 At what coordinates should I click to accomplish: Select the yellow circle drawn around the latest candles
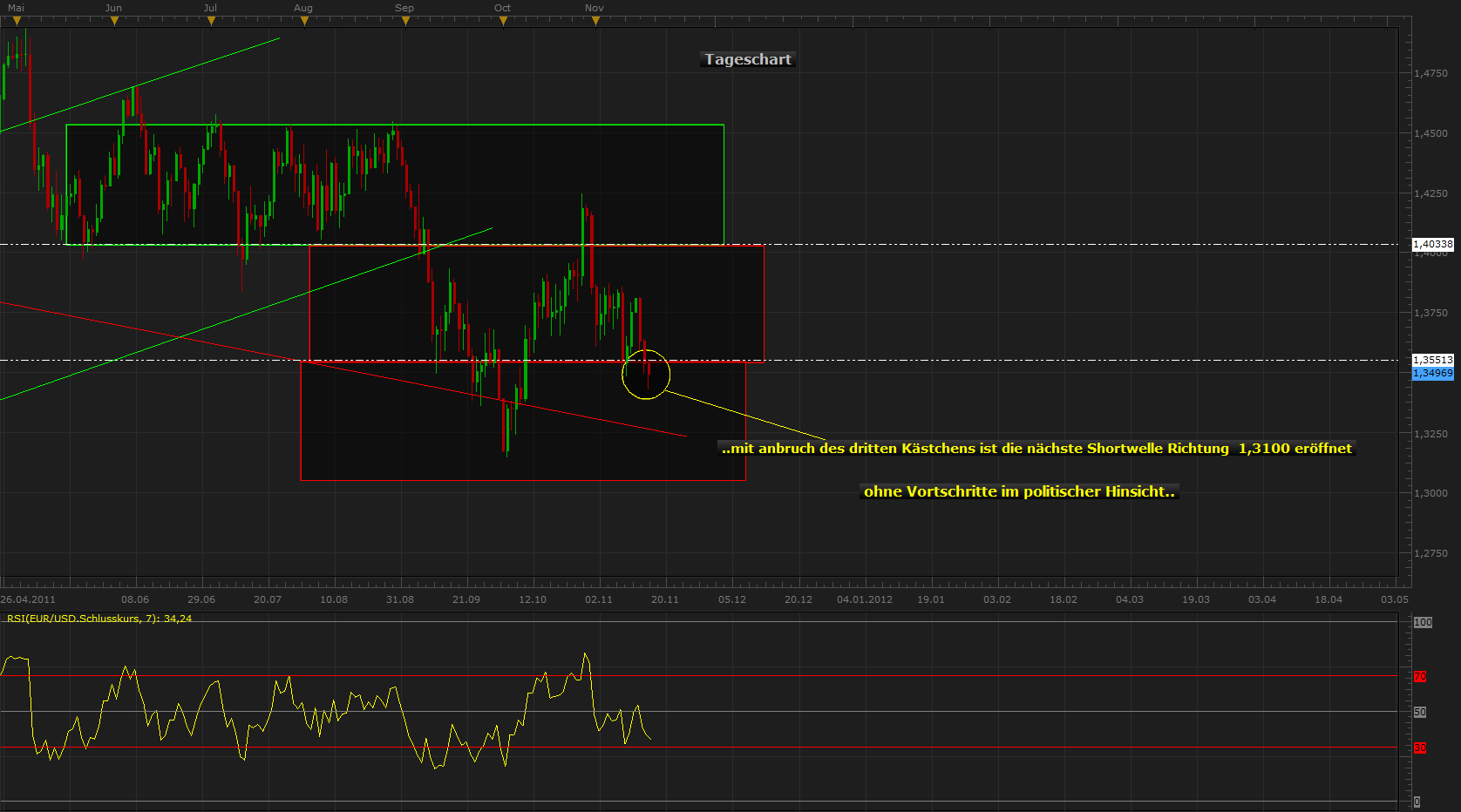(x=646, y=375)
